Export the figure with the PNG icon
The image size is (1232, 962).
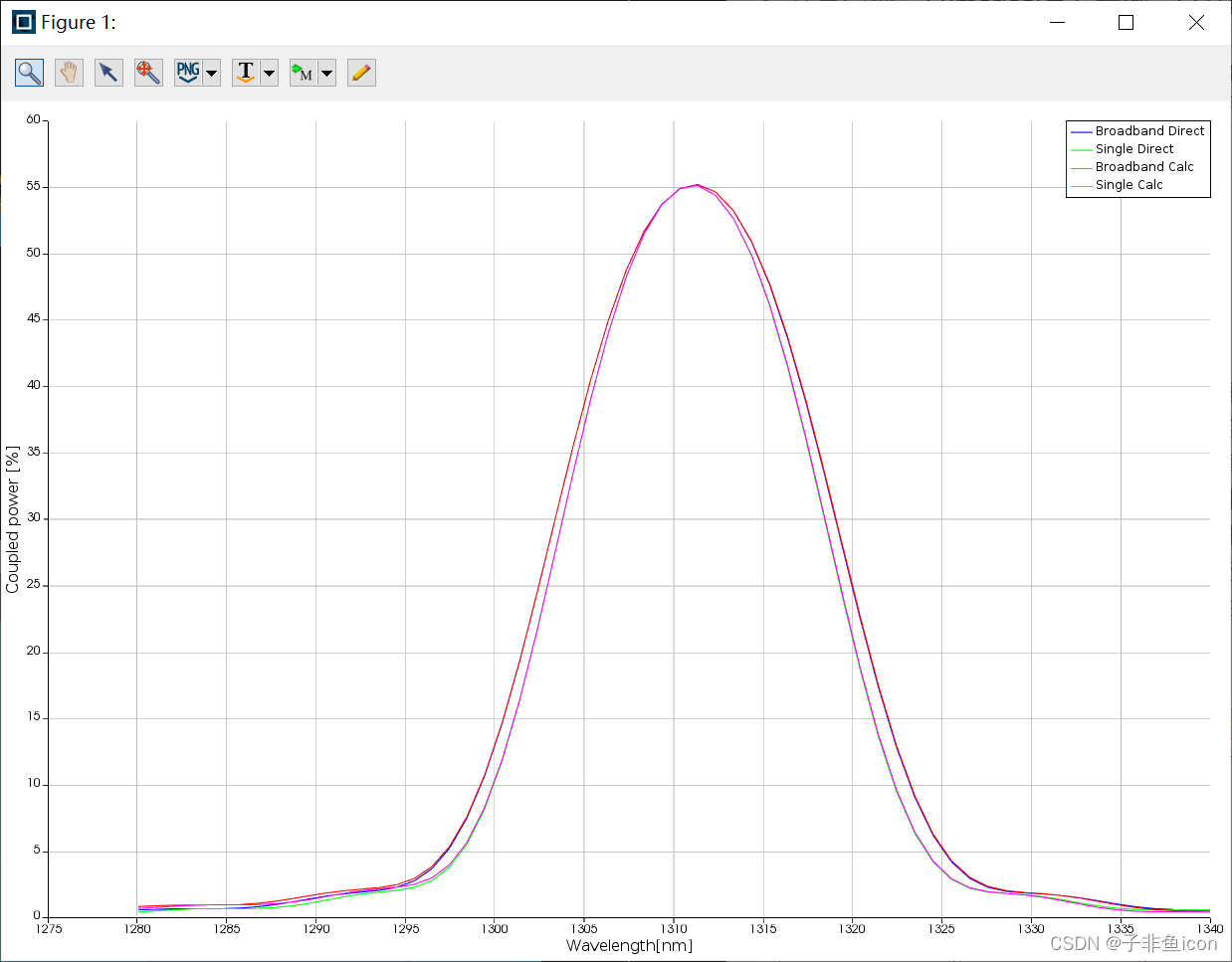pyautogui.click(x=188, y=73)
